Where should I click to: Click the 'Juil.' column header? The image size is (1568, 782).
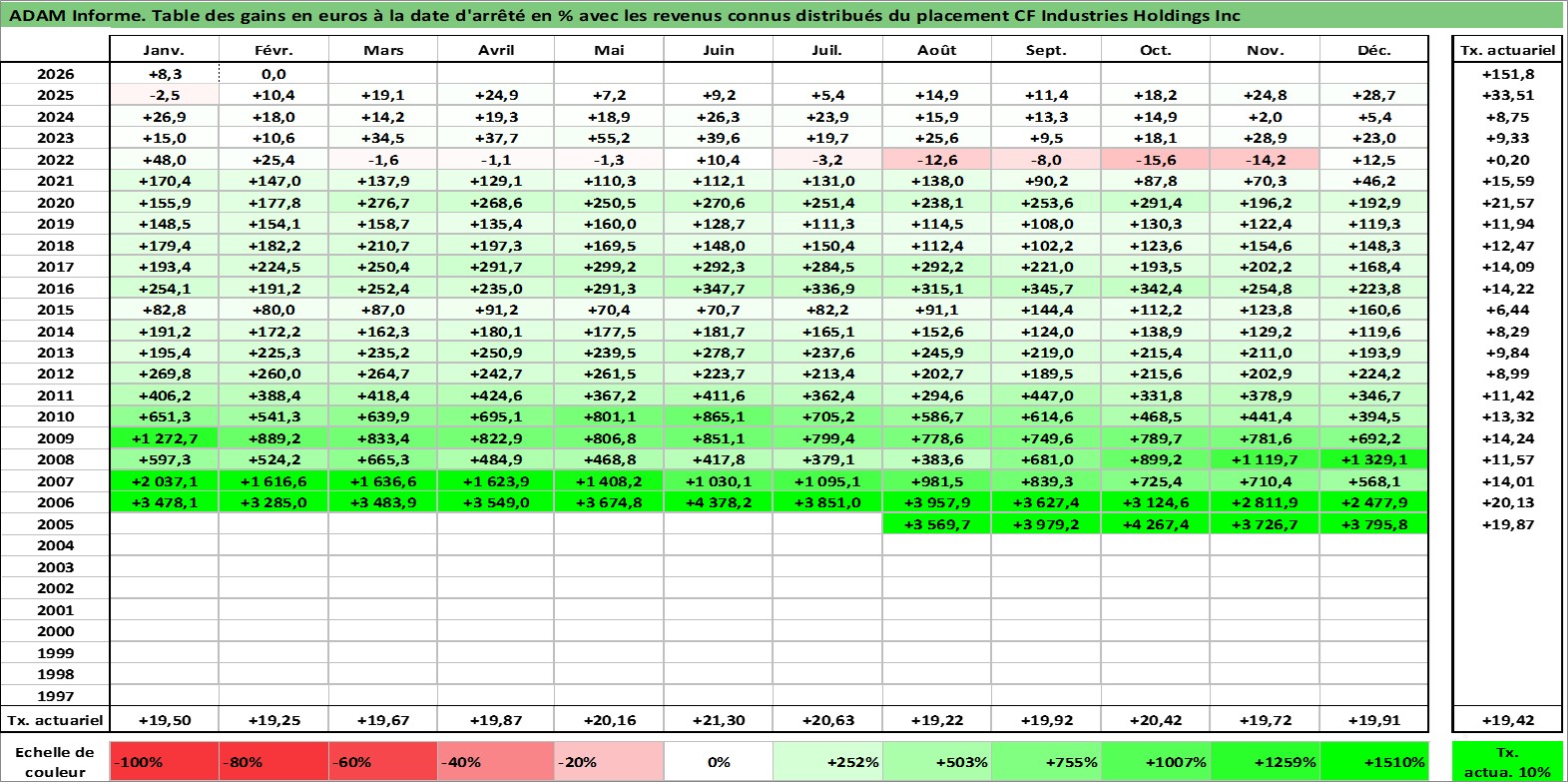tap(827, 50)
